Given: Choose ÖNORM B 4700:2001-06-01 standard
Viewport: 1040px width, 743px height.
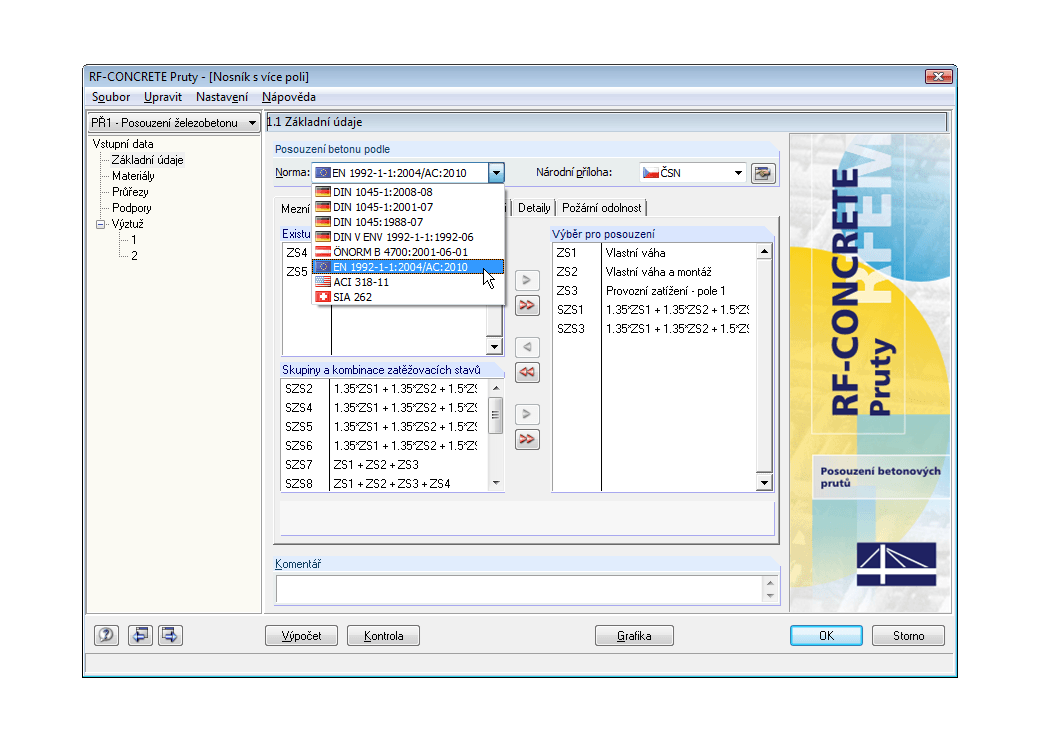Looking at the screenshot, I should pyautogui.click(x=408, y=252).
